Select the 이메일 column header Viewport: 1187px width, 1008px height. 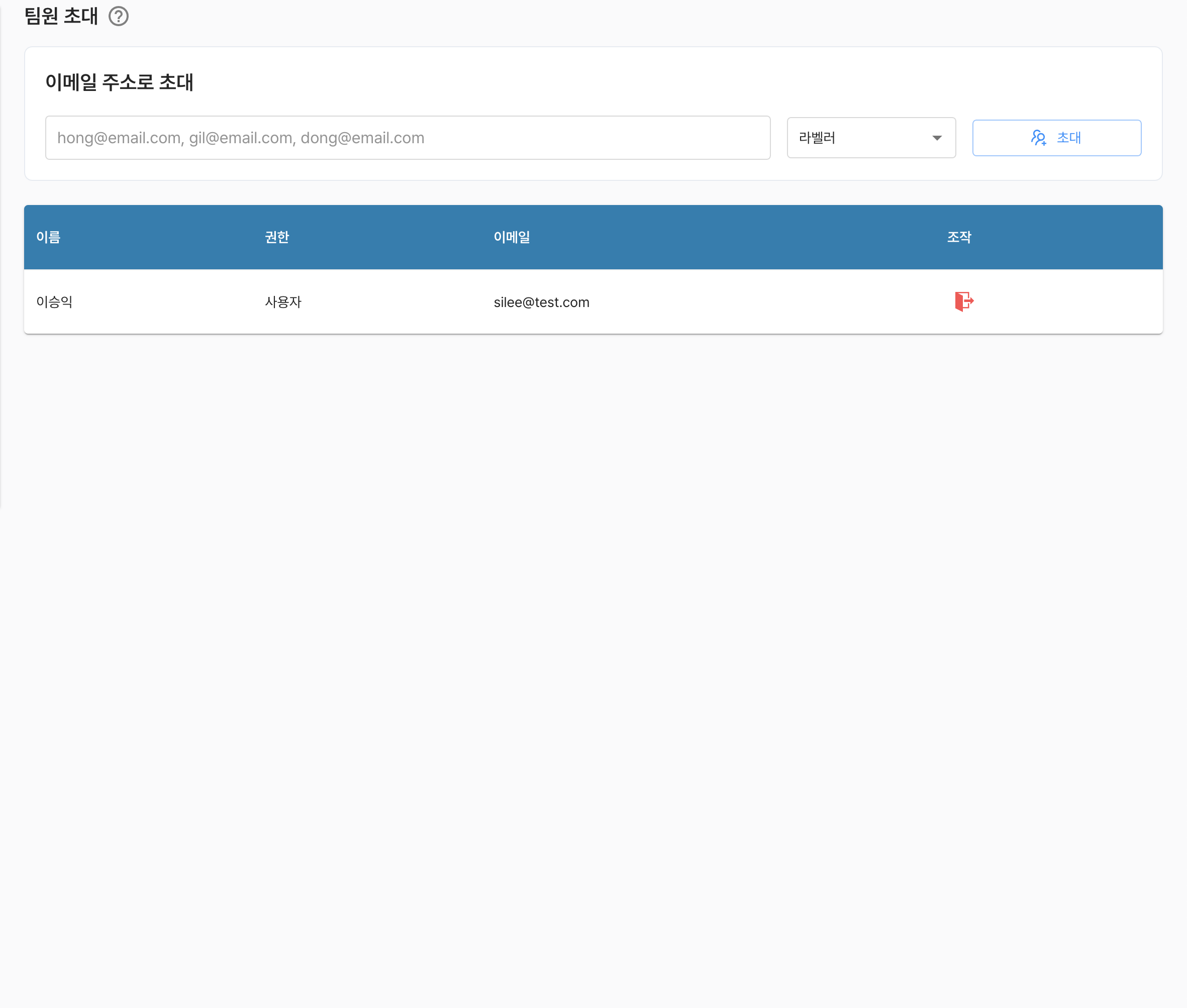[512, 237]
